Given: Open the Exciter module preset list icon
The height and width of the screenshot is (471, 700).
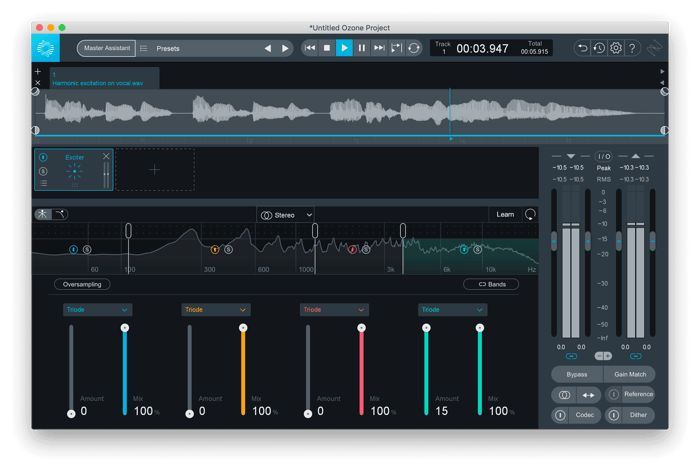Looking at the screenshot, I should [43, 183].
